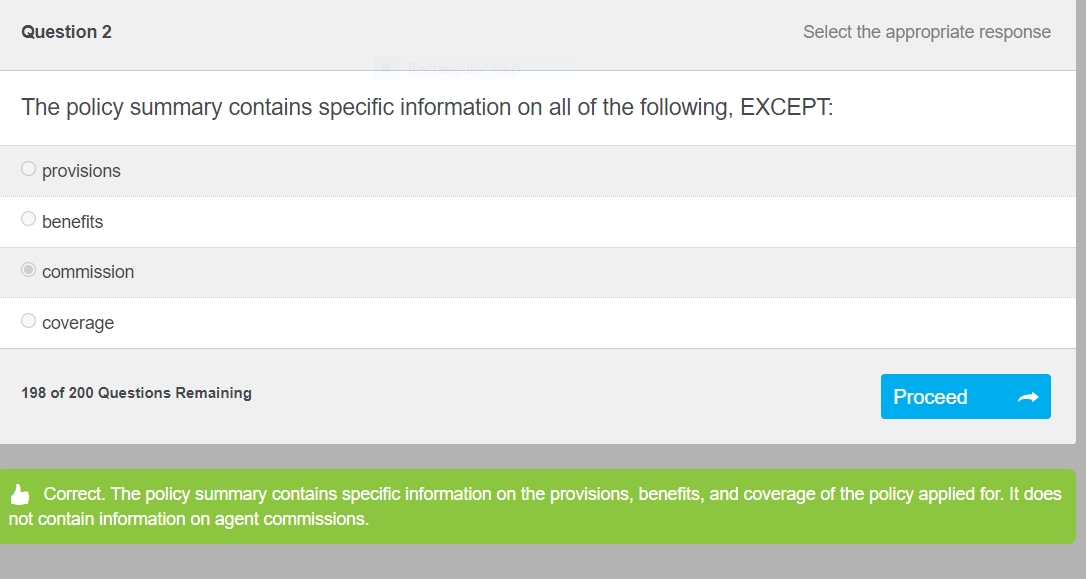Click the policy summary question text

pos(427,107)
